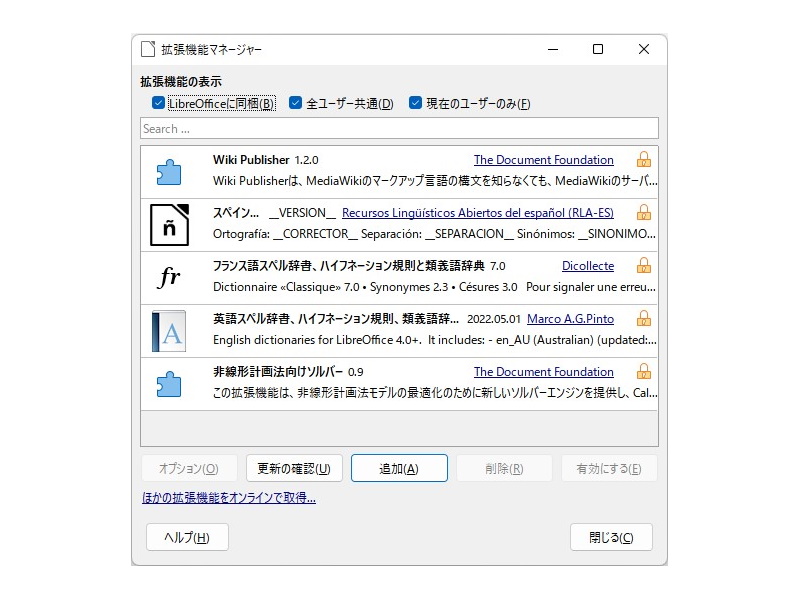Open The Document Foundation link for ソルバー extension
This screenshot has width=800, height=600.
(544, 372)
